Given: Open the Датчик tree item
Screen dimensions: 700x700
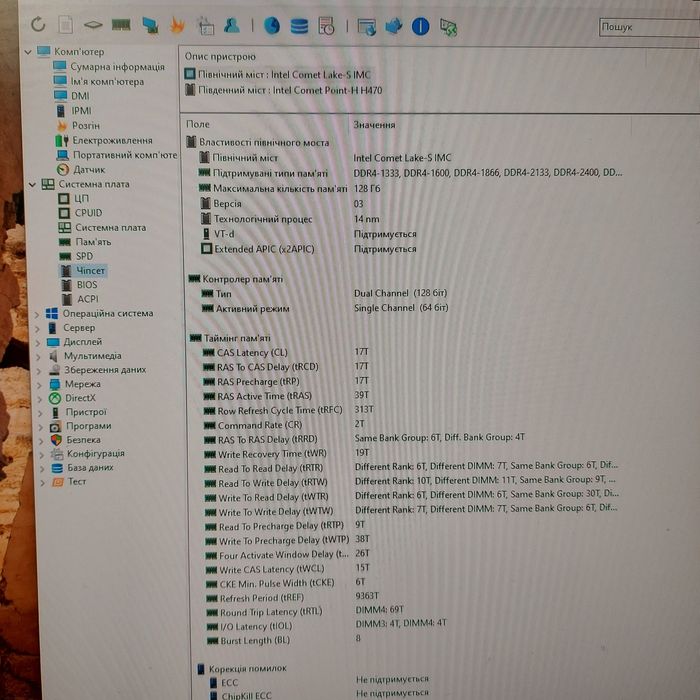Looking at the screenshot, I should click(x=81, y=170).
